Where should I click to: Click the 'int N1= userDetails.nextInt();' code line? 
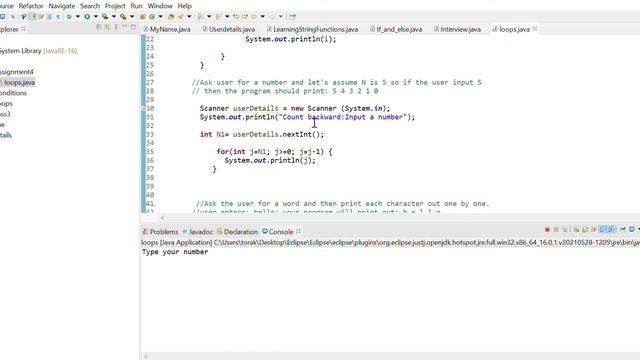click(x=262, y=134)
